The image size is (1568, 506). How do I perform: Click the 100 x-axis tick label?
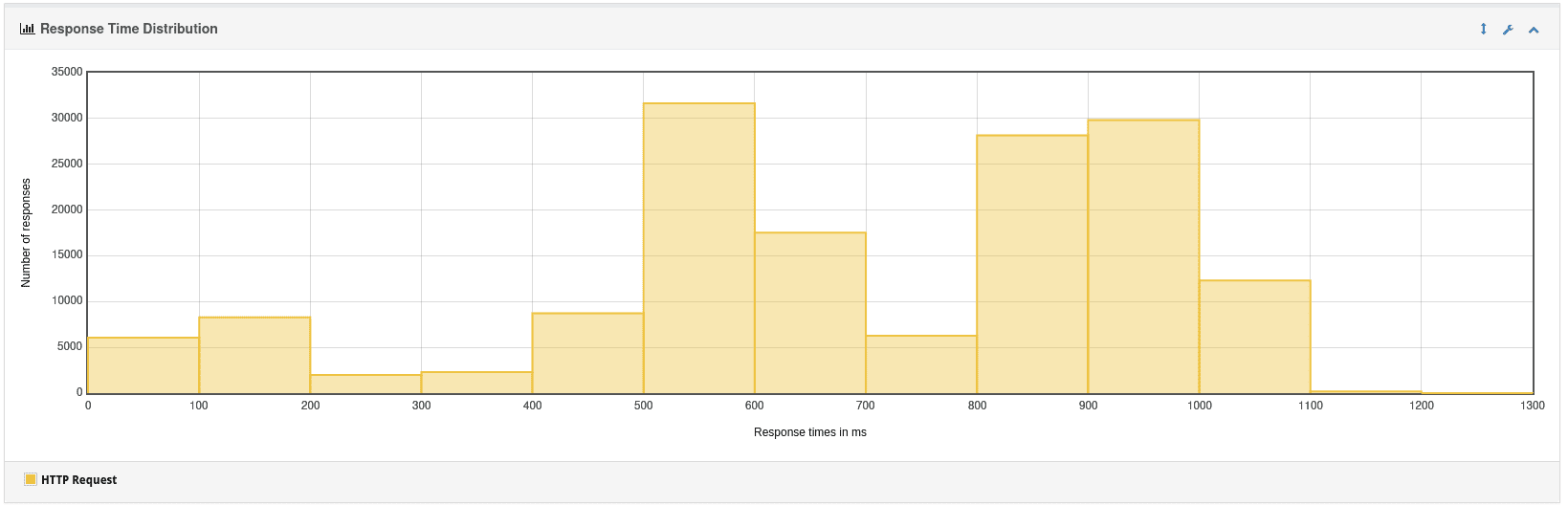point(199,406)
